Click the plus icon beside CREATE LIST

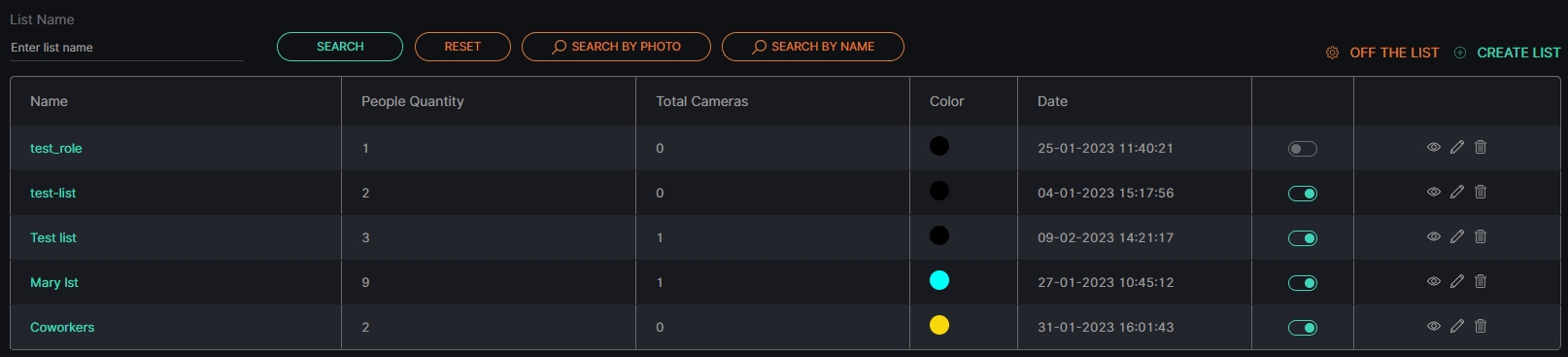1459,53
